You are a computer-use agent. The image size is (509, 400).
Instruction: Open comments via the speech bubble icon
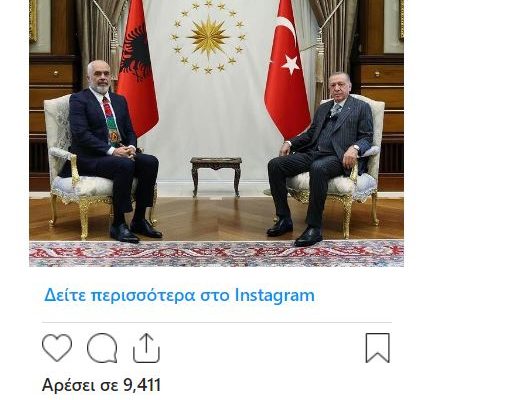coord(102,348)
